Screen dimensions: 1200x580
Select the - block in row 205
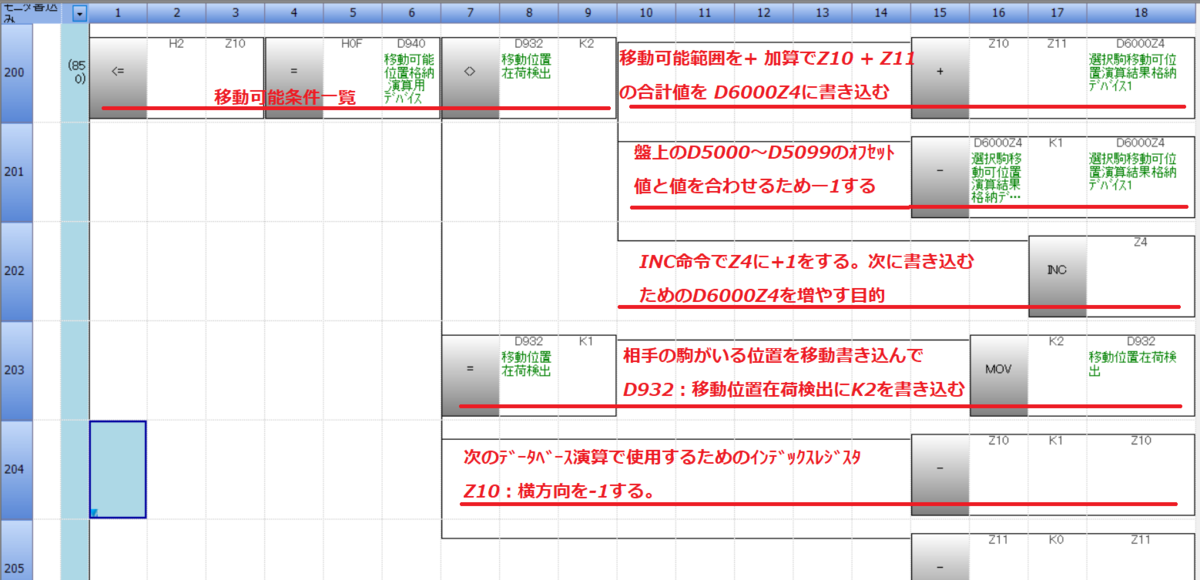click(x=940, y=557)
